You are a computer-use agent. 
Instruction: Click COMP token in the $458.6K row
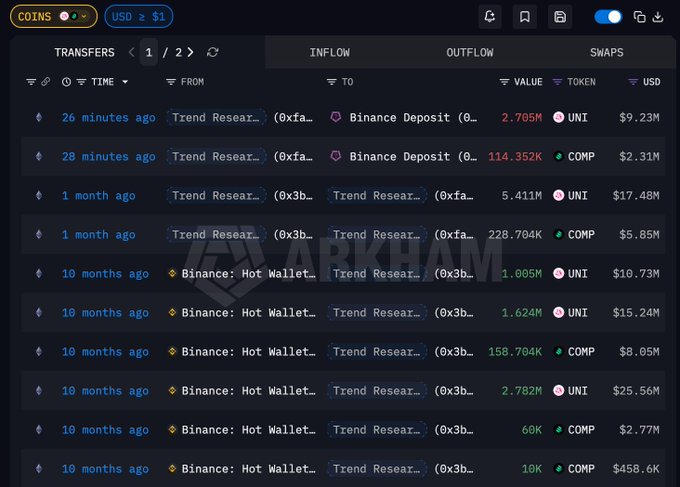574,469
